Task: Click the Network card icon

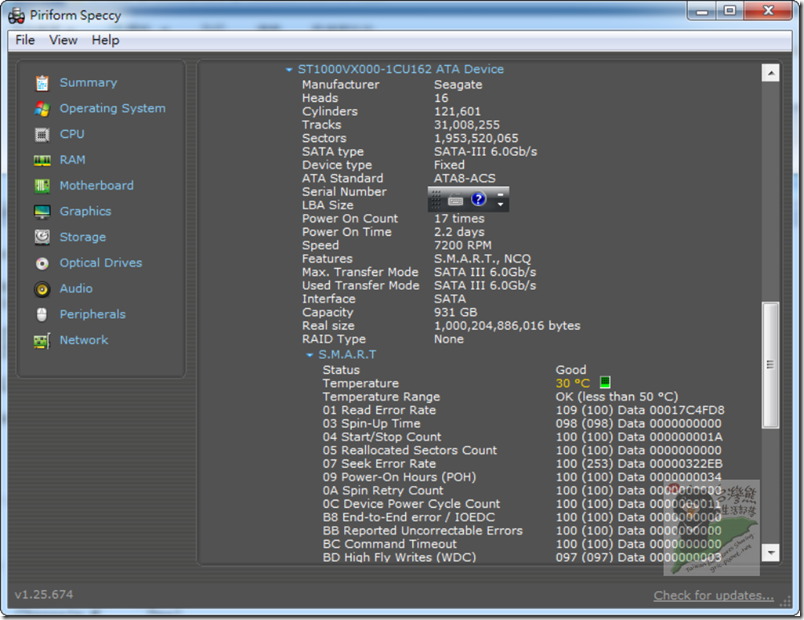Action: (x=42, y=341)
